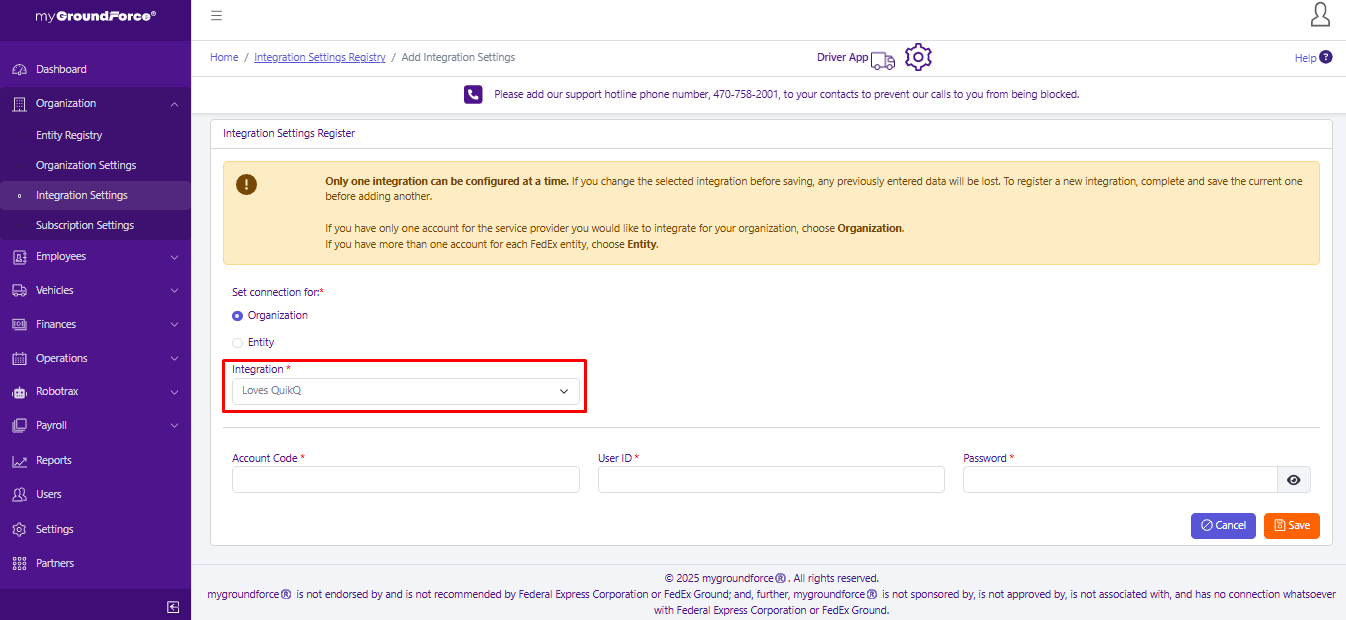This screenshot has width=1346, height=620.
Task: Click the warning exclamation icon in notice
Action: [x=246, y=184]
